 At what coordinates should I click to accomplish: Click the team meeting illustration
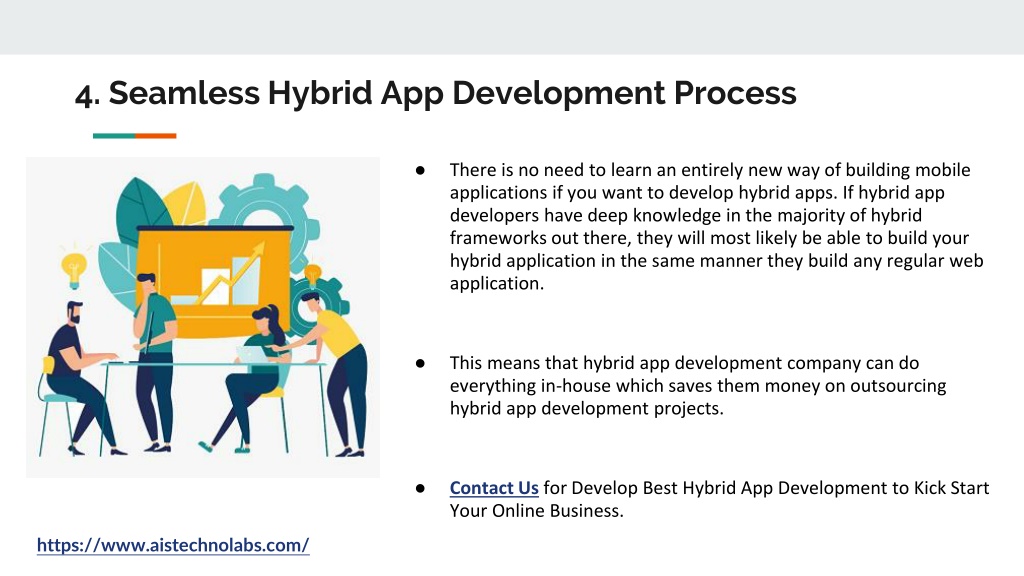(x=203, y=317)
